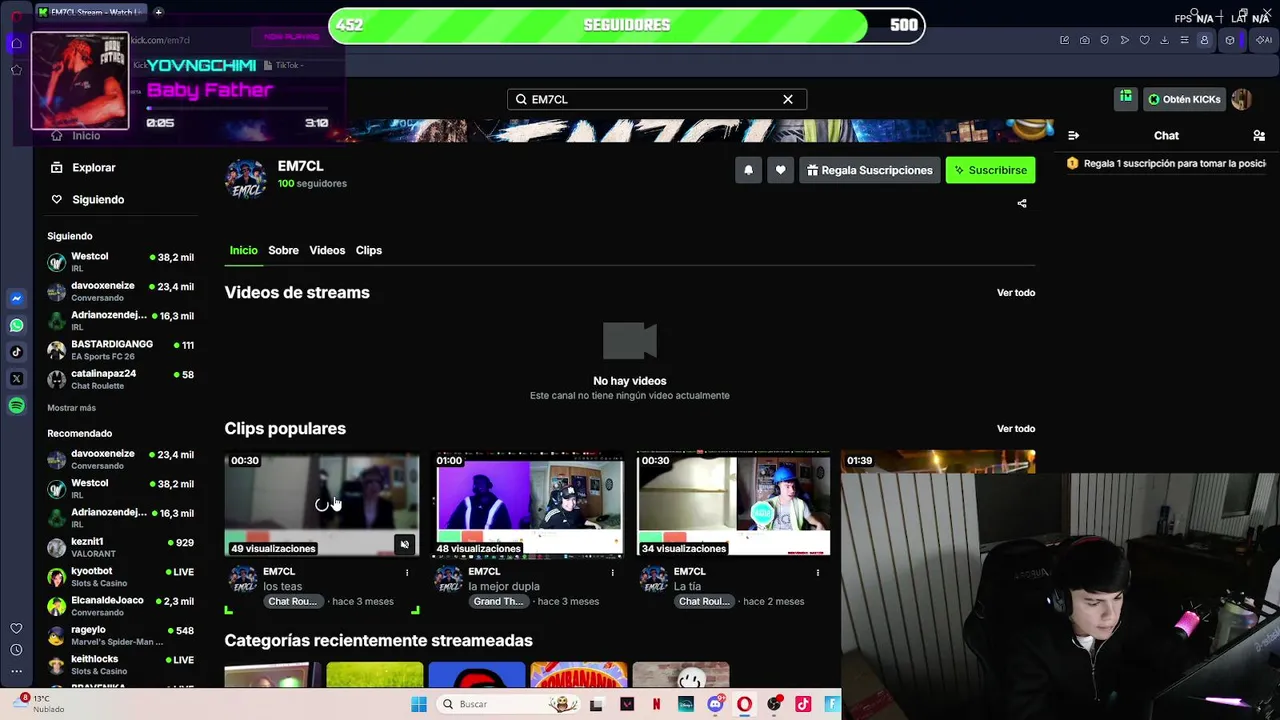Open Netflix from the taskbar
The image size is (1280, 720).
(656, 704)
